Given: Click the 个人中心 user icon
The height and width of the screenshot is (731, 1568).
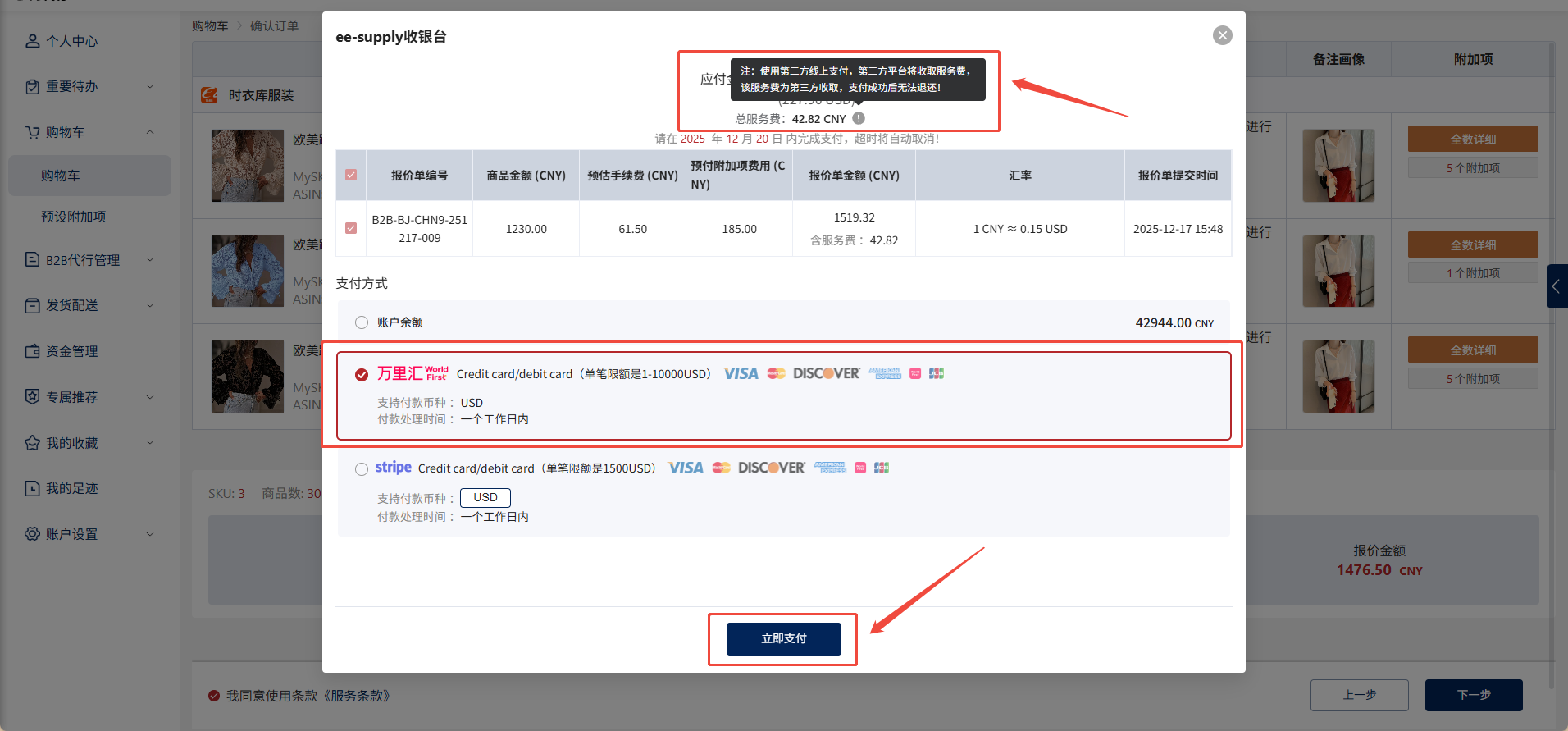Looking at the screenshot, I should click(32, 41).
